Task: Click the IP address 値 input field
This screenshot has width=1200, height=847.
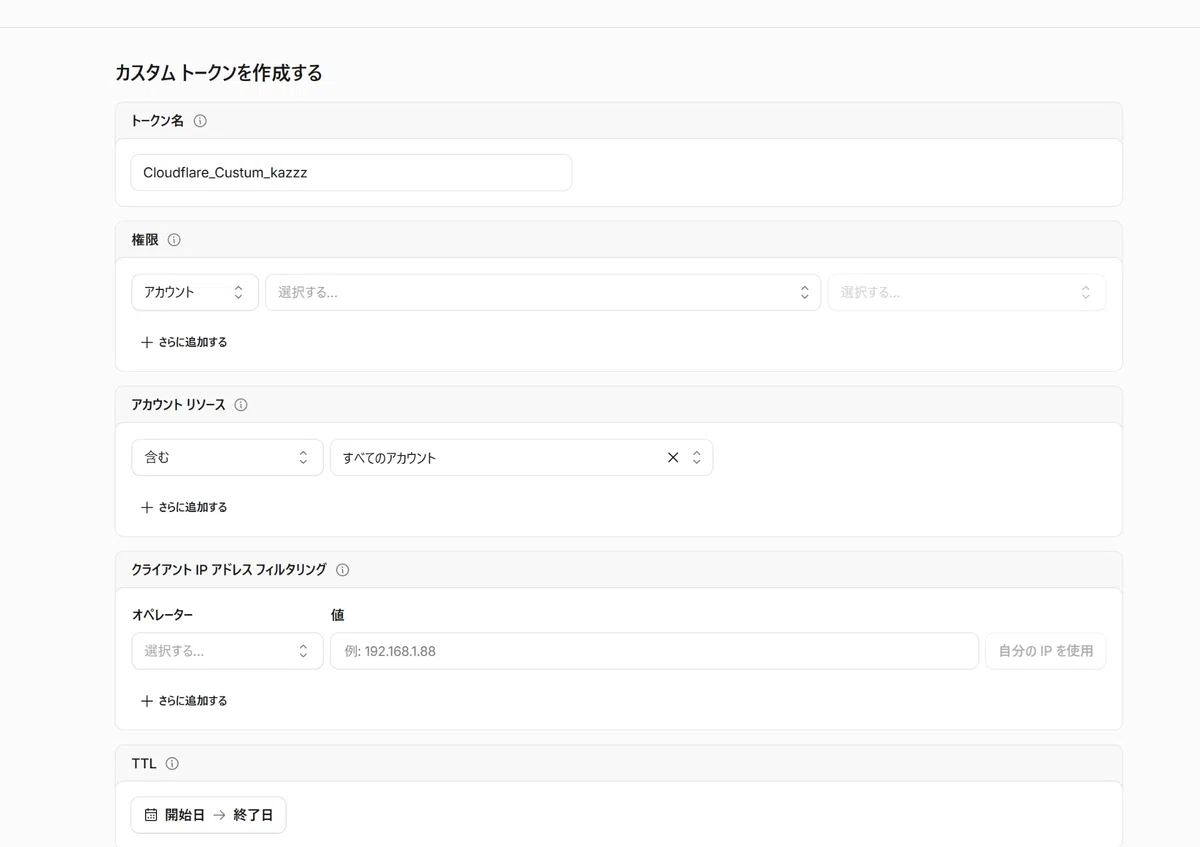Action: pos(654,651)
